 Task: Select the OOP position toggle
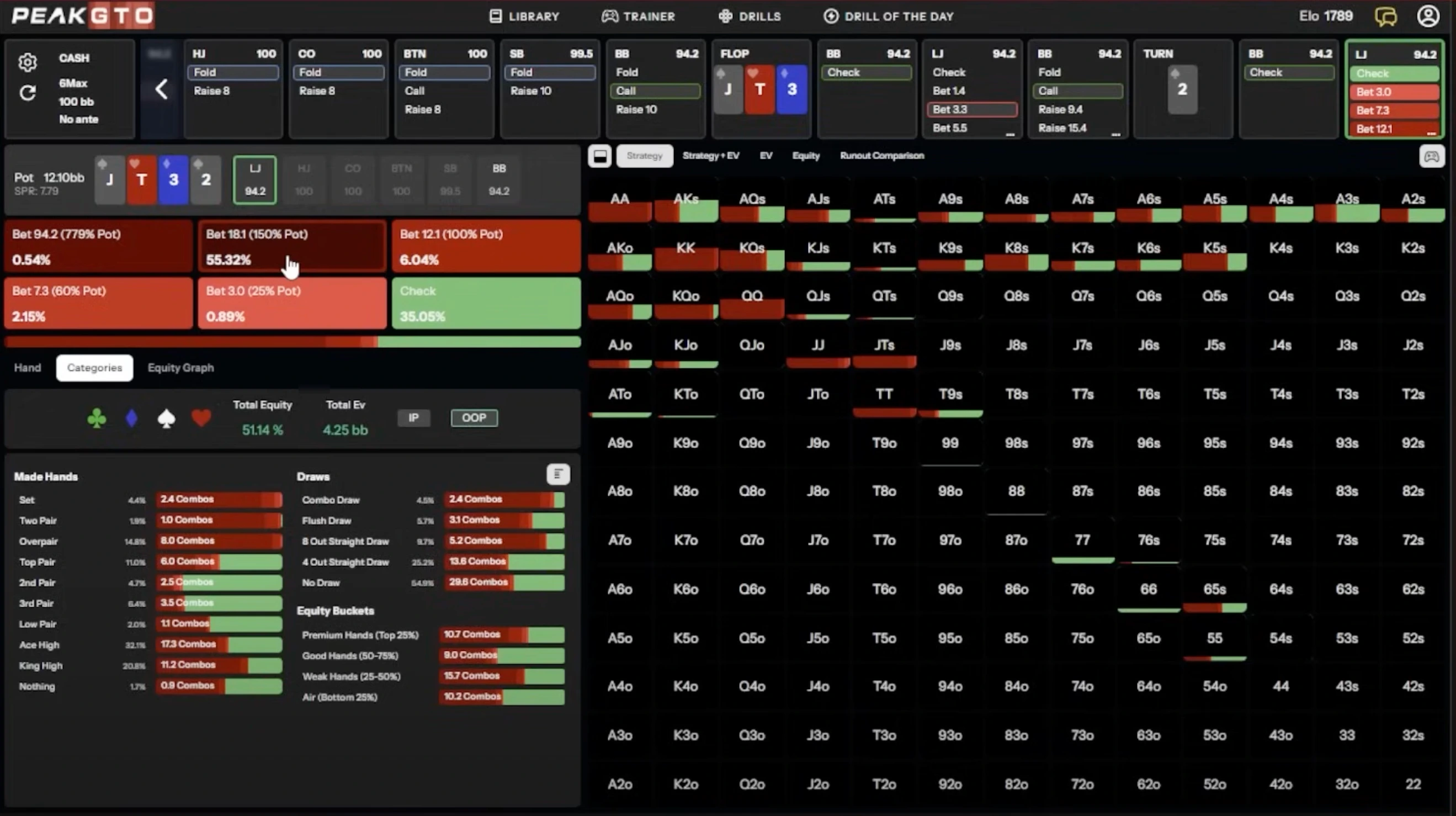(x=474, y=418)
